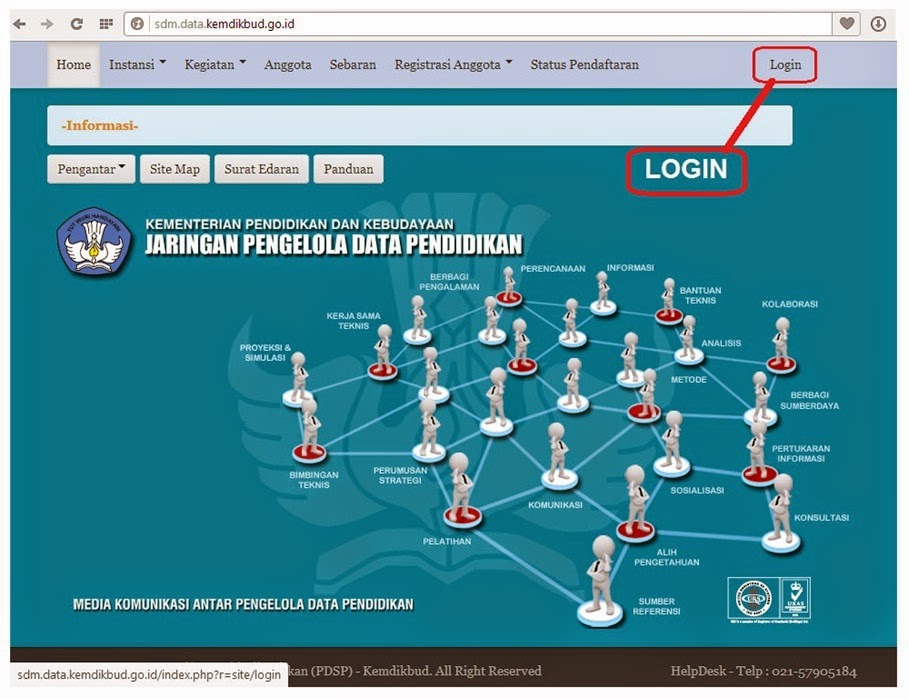Open the Instansi dropdown menu

point(134,63)
